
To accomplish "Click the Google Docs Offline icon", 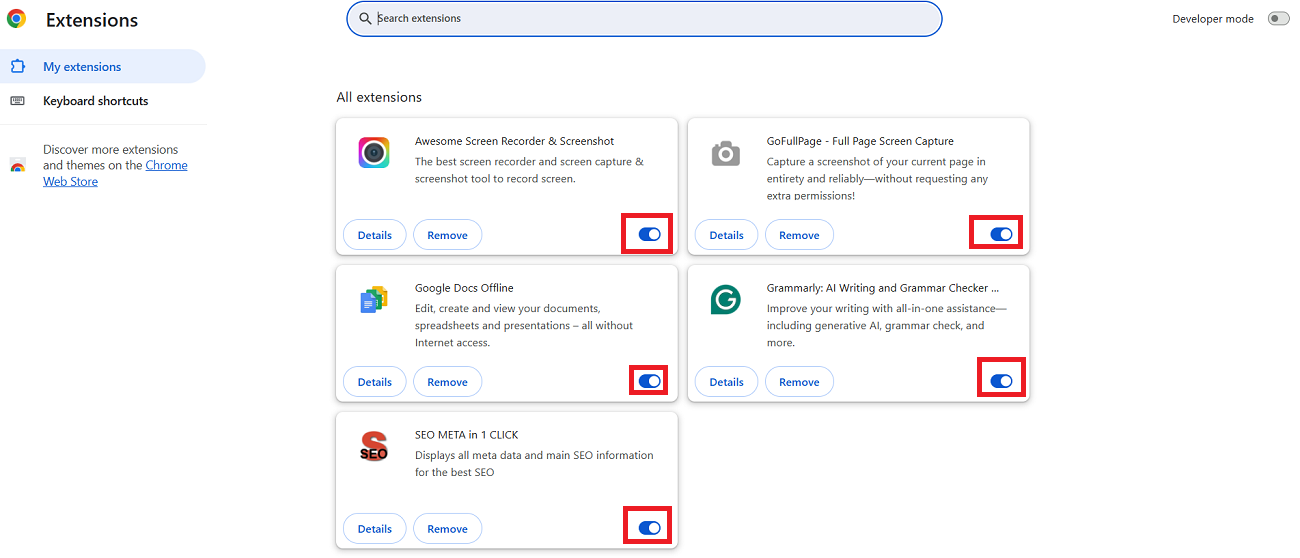I will (x=373, y=300).
